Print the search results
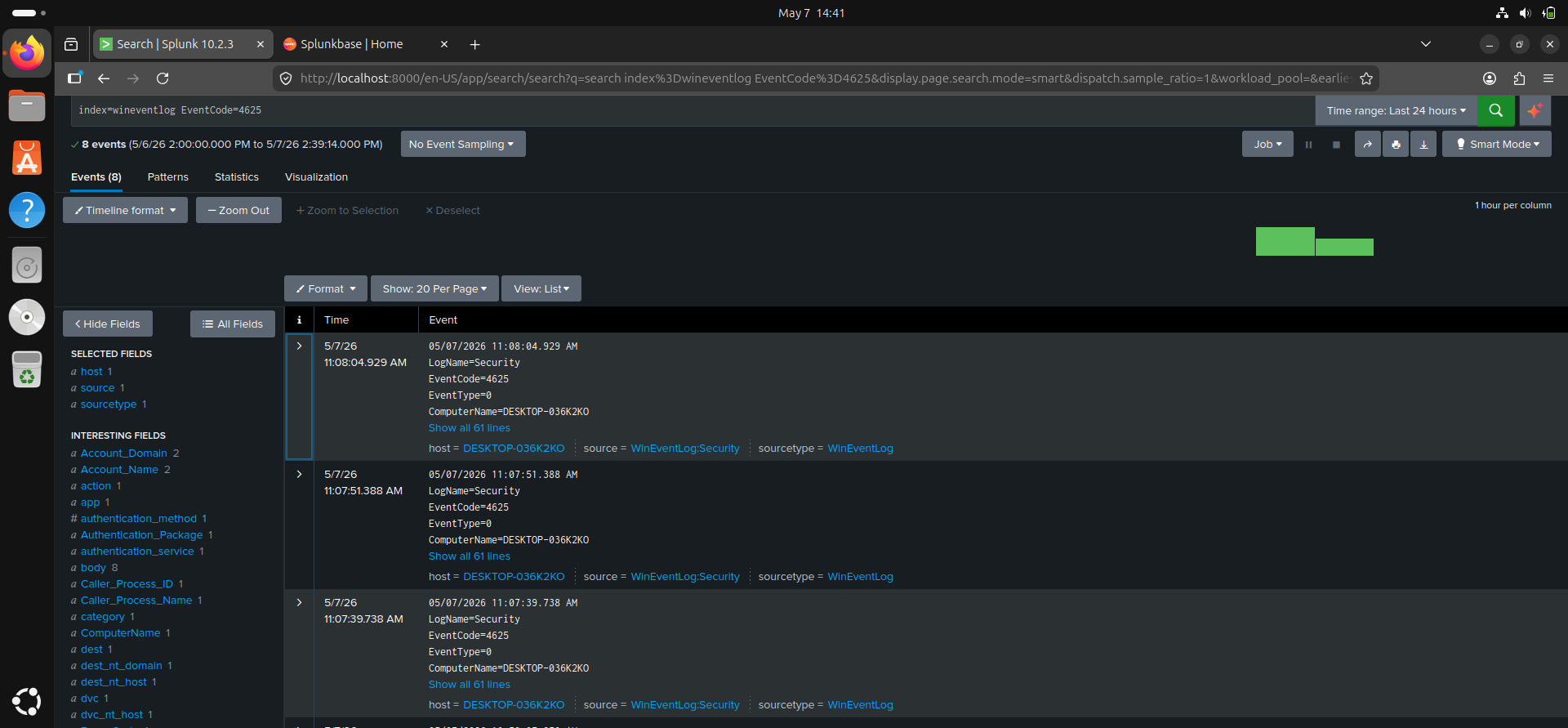 [x=1396, y=145]
